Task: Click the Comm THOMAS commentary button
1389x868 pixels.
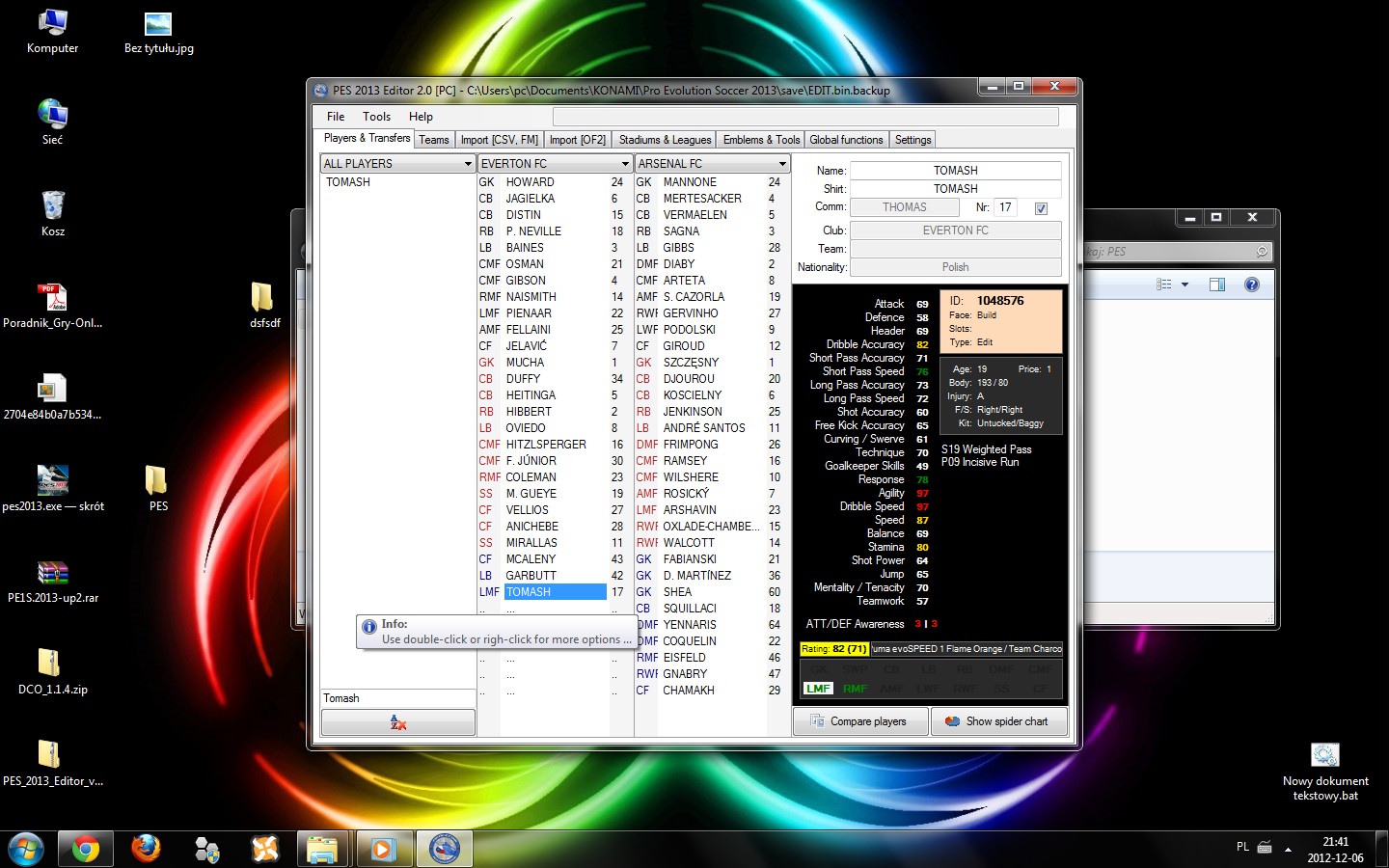Action: (x=904, y=207)
